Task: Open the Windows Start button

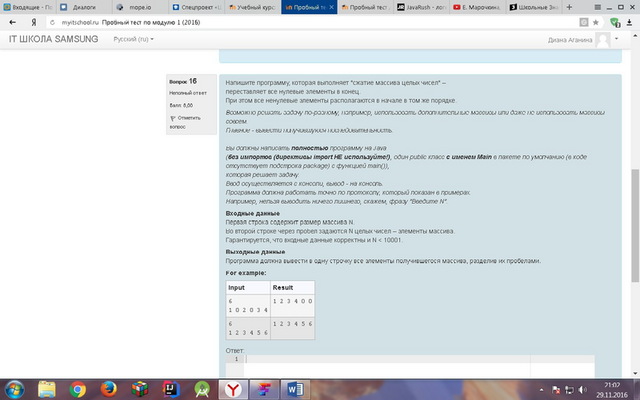Action: (14, 389)
